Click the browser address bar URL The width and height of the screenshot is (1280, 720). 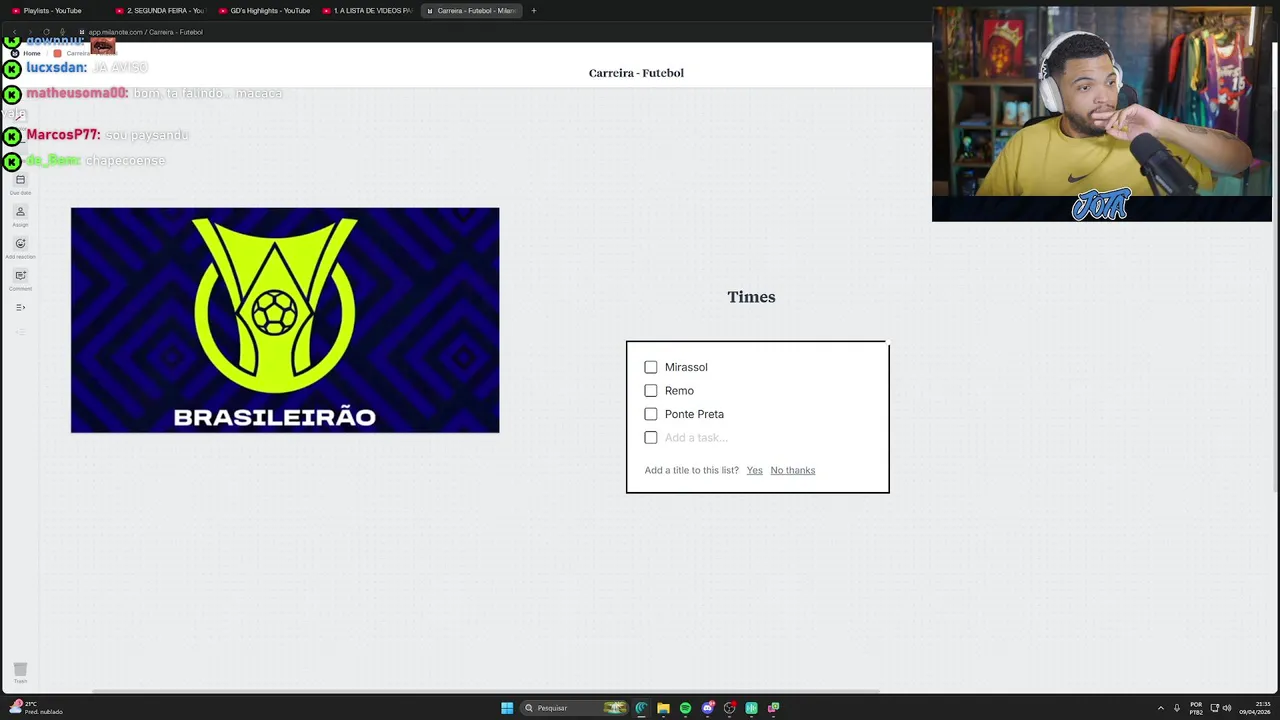[146, 32]
